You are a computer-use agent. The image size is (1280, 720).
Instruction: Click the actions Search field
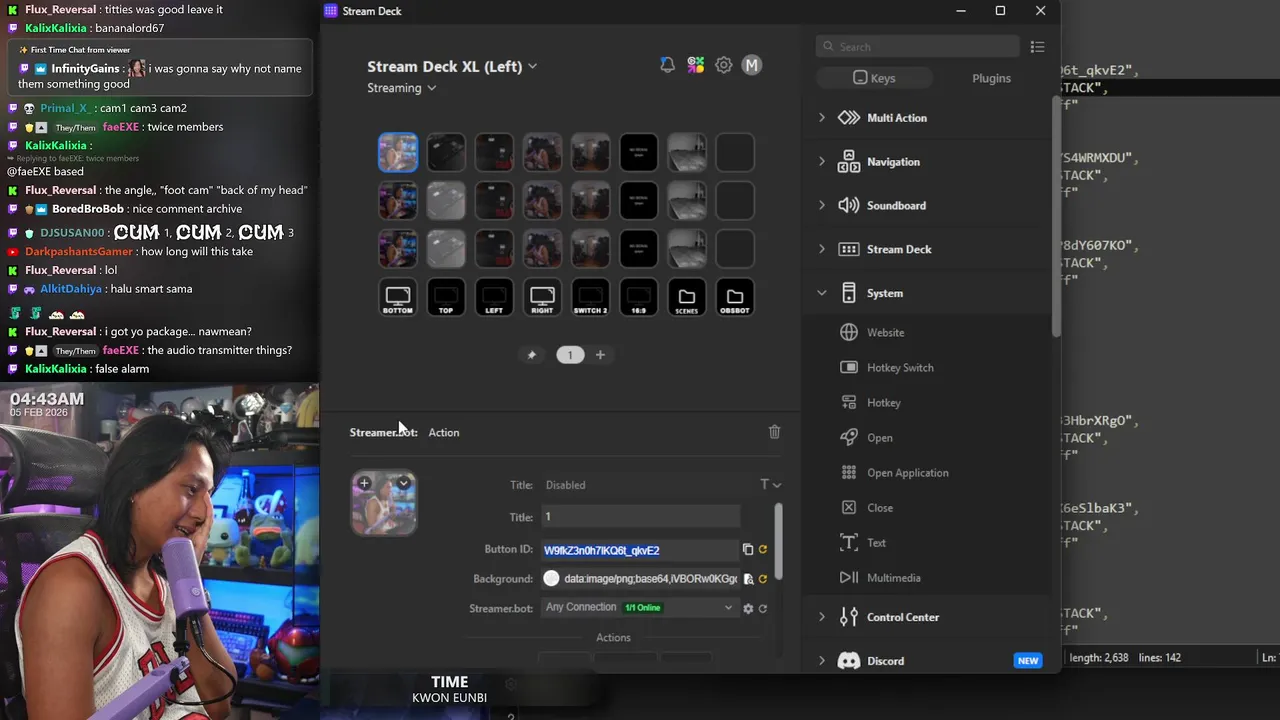[x=918, y=47]
